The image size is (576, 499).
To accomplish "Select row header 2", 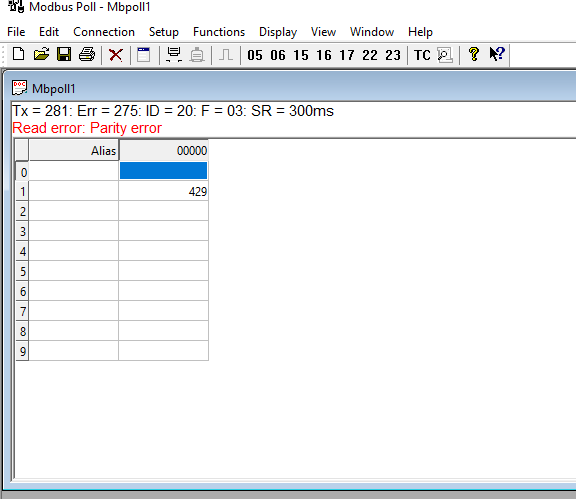I will click(22, 211).
